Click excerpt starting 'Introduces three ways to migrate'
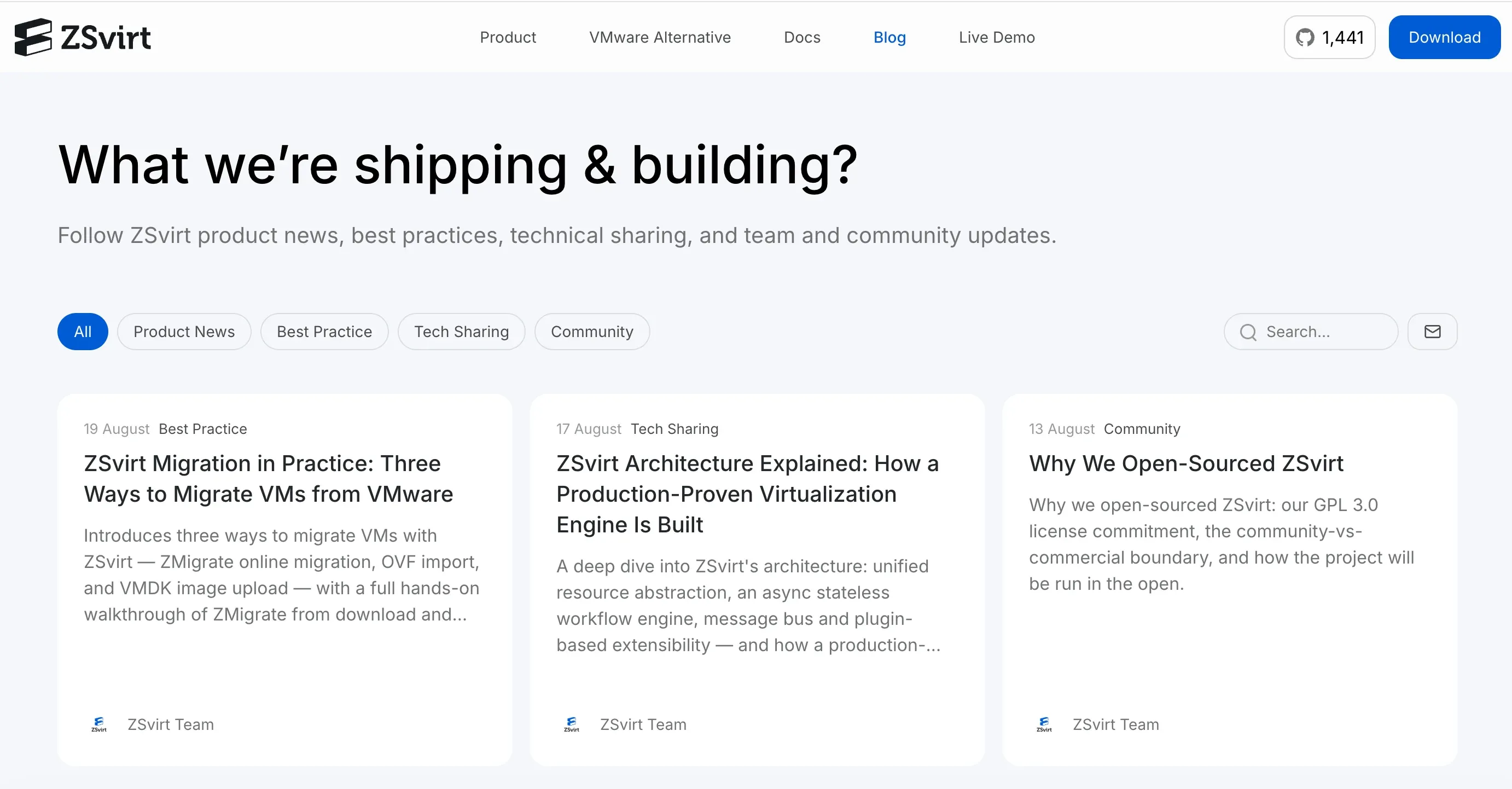 (x=282, y=575)
